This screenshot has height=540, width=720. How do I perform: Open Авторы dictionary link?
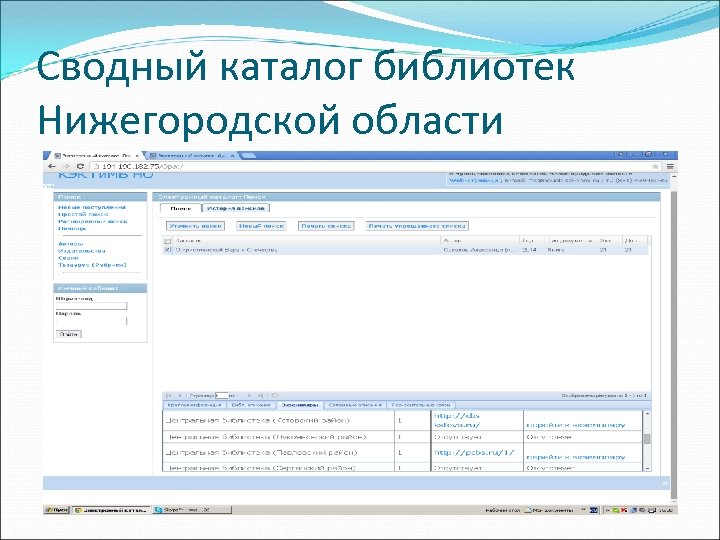(x=71, y=244)
